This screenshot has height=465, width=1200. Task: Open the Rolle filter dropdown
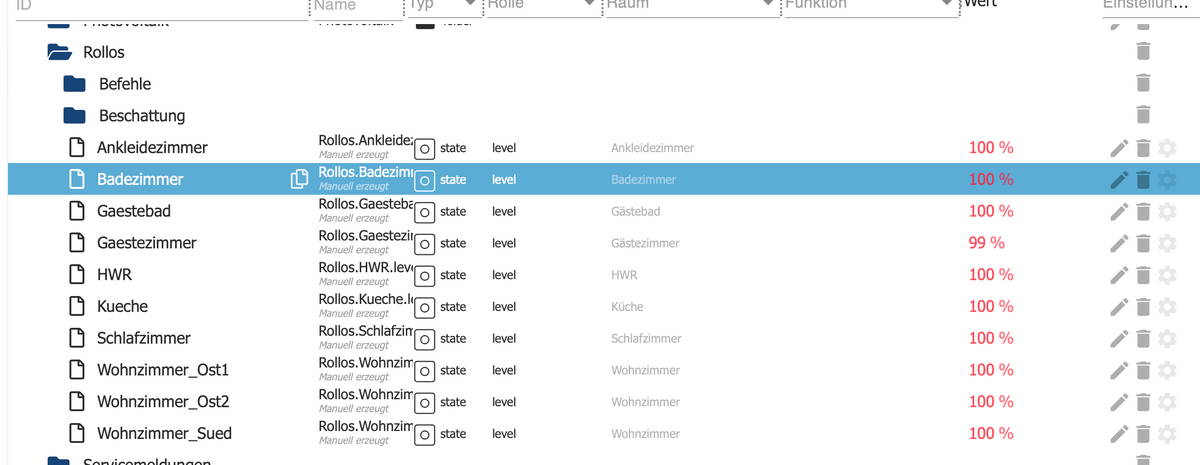[x=589, y=5]
